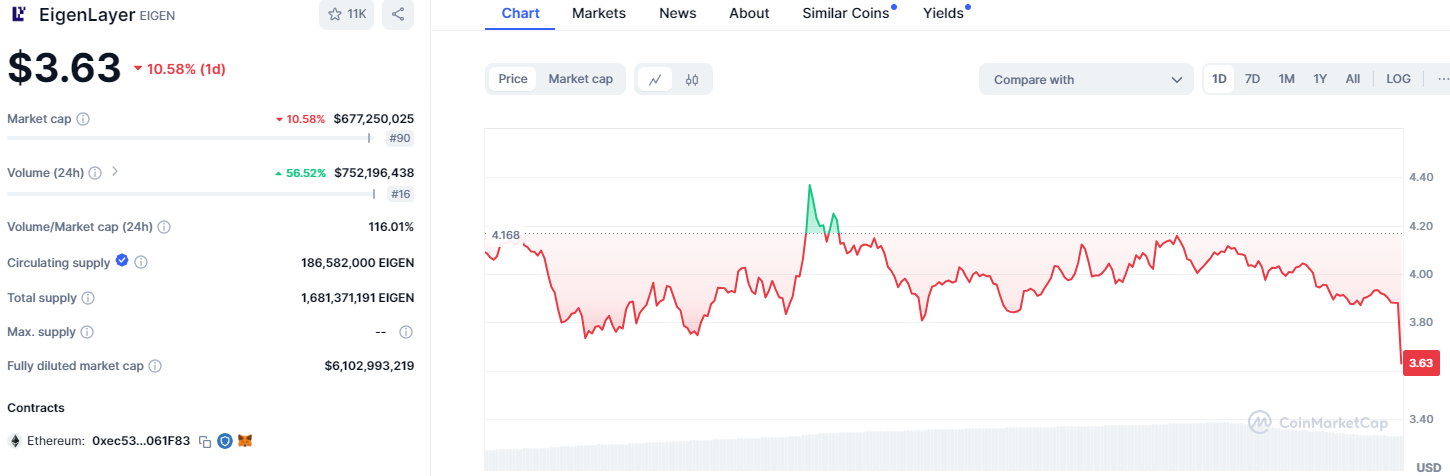Switch to the Markets tab
This screenshot has width=1450, height=476.
click(x=599, y=14)
